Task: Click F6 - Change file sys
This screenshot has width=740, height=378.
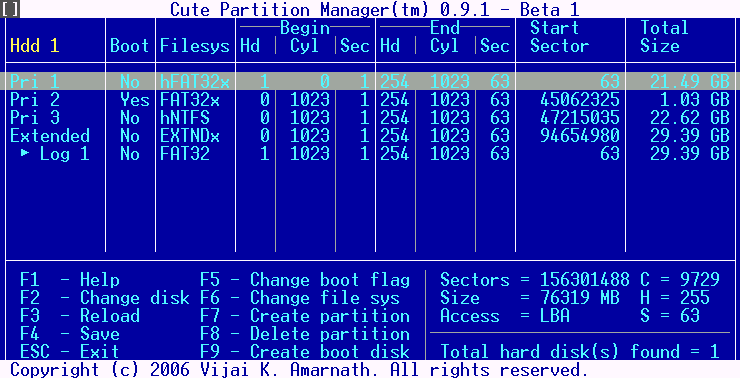Action: pos(300,298)
